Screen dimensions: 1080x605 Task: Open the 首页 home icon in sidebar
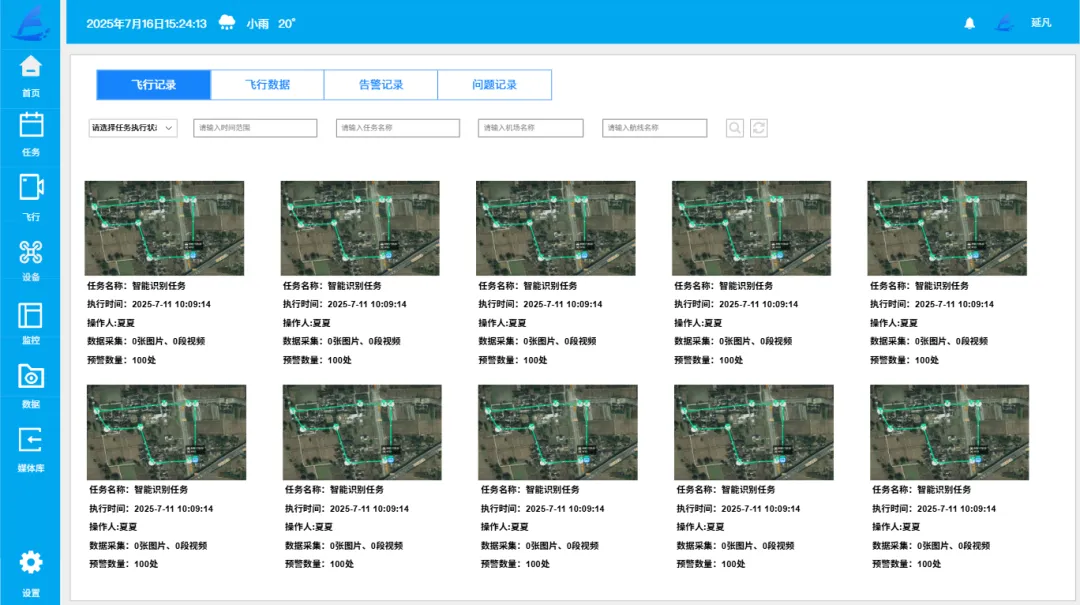tap(30, 67)
